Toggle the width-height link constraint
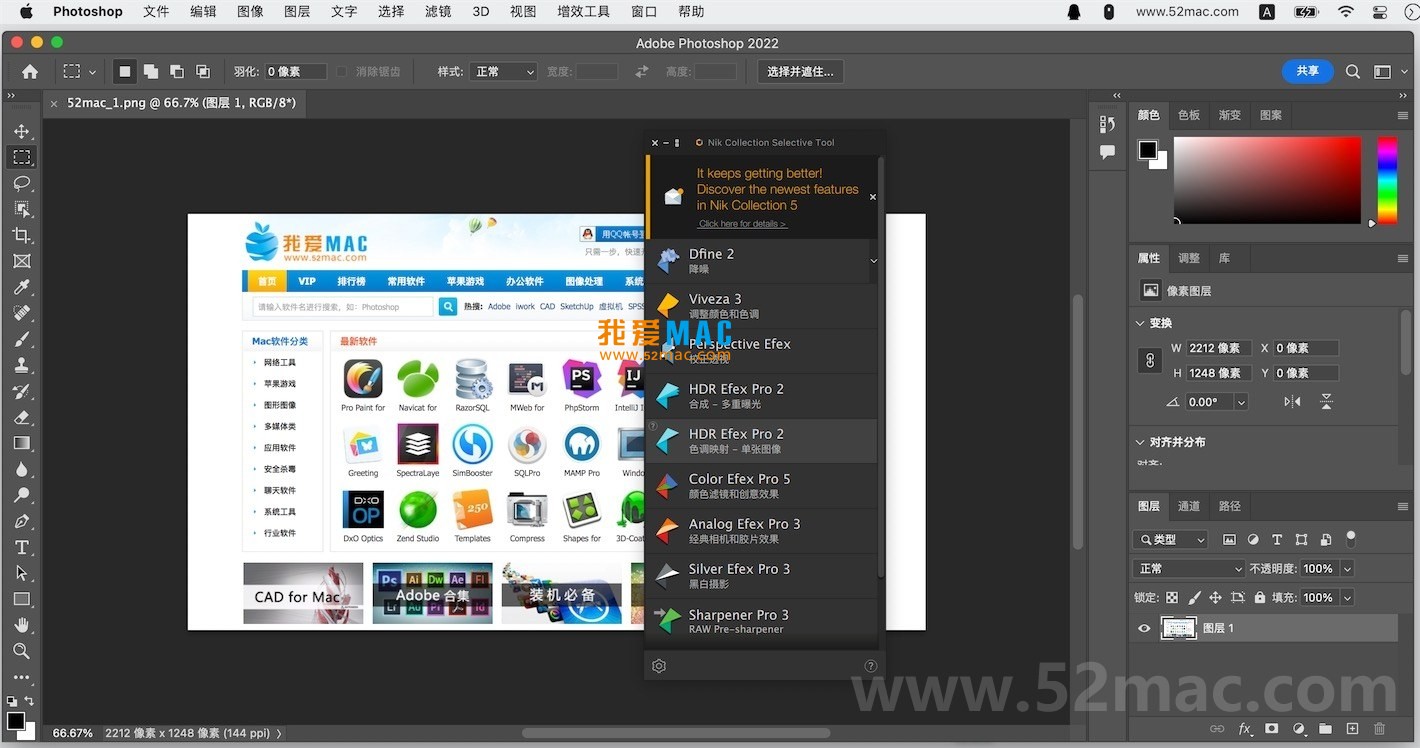 pyautogui.click(x=1150, y=360)
